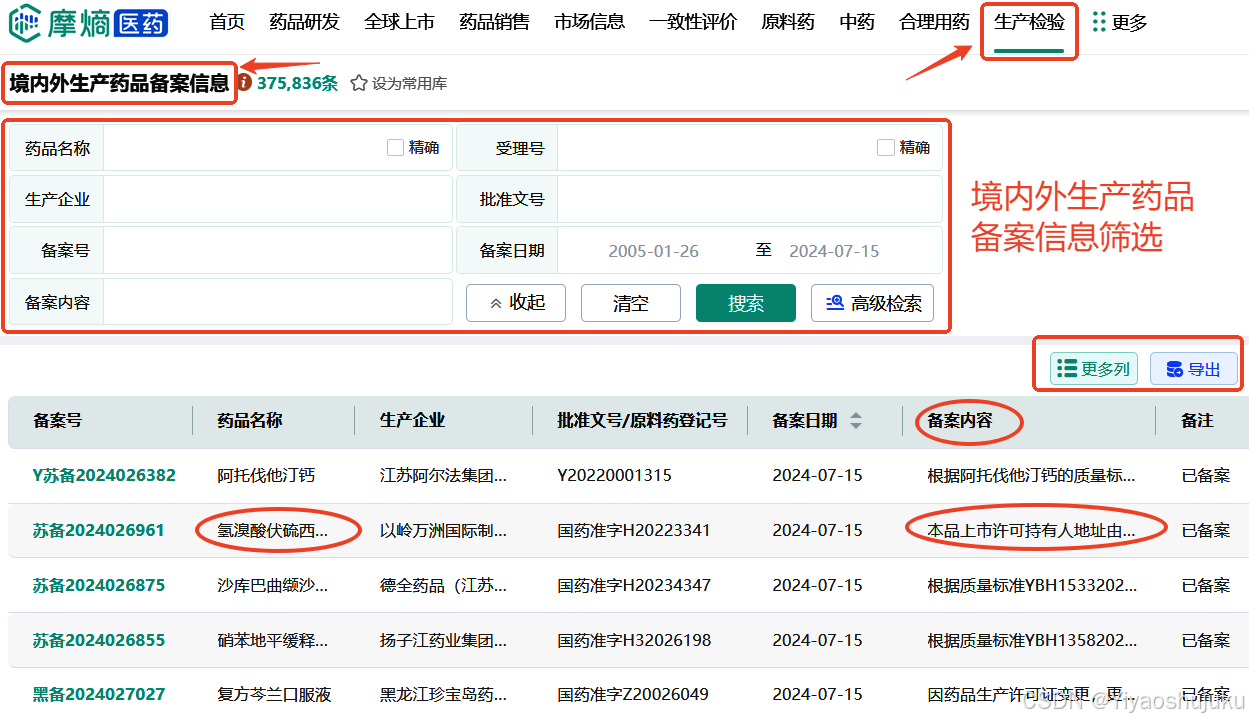This screenshot has width=1249, height=720.
Task: Click start date 2005-01-26
Action: click(654, 251)
